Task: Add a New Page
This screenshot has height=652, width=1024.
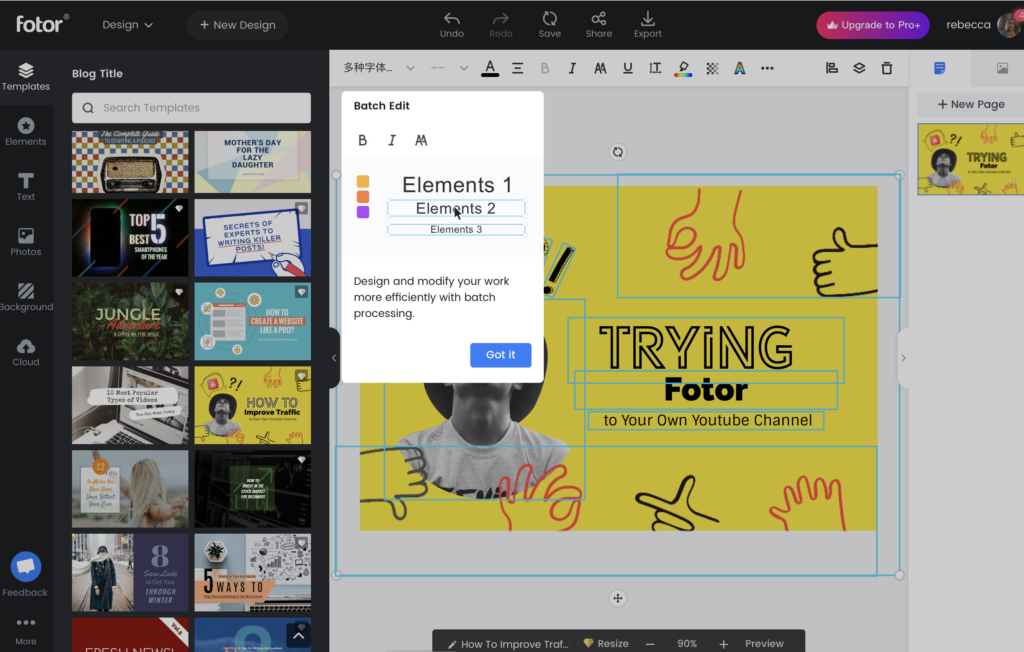Action: (971, 104)
